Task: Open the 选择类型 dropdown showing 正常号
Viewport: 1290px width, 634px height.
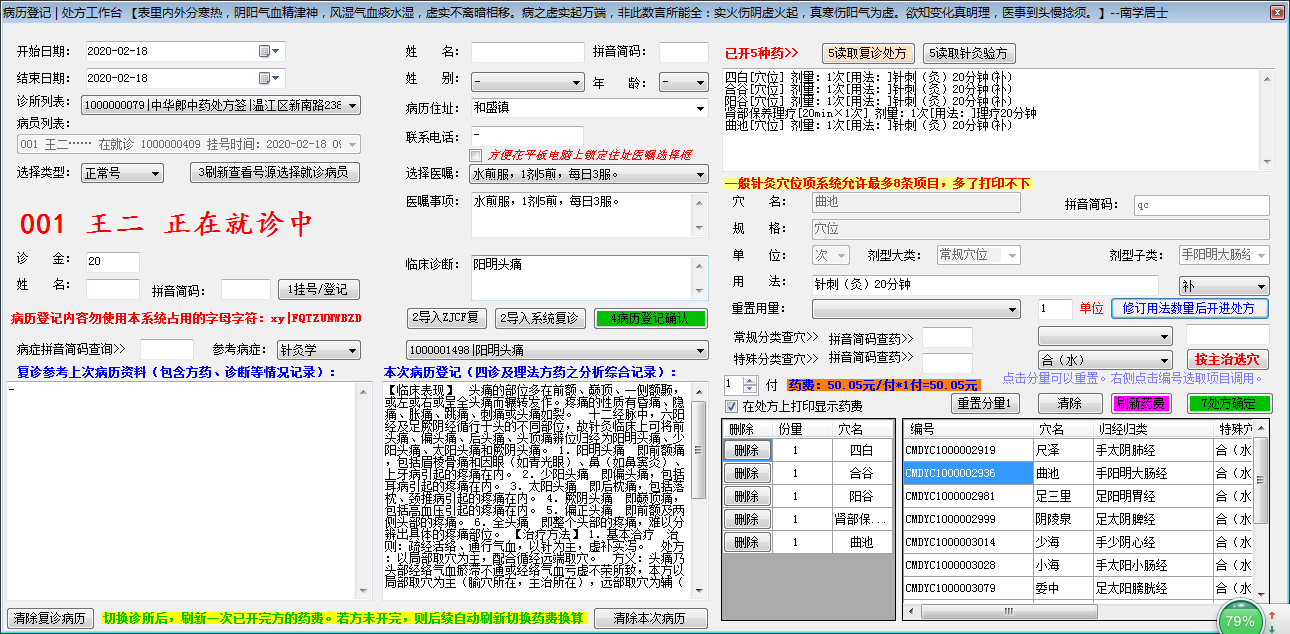Action: point(154,173)
